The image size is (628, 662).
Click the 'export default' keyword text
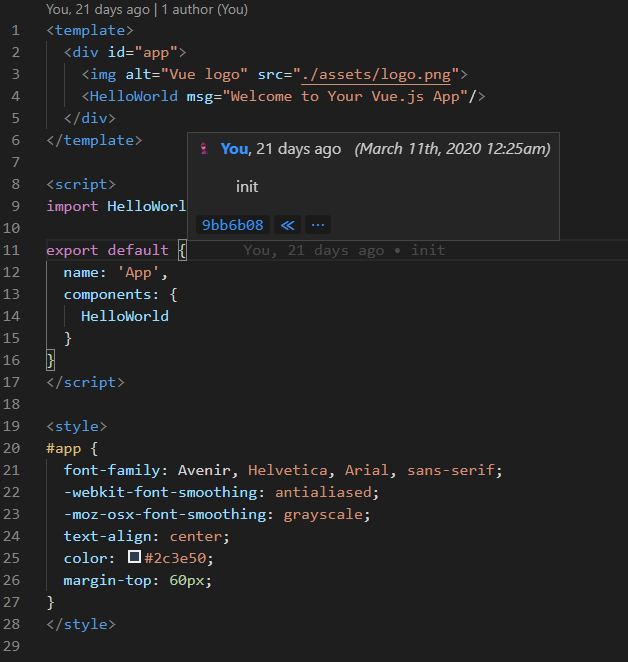pos(107,250)
